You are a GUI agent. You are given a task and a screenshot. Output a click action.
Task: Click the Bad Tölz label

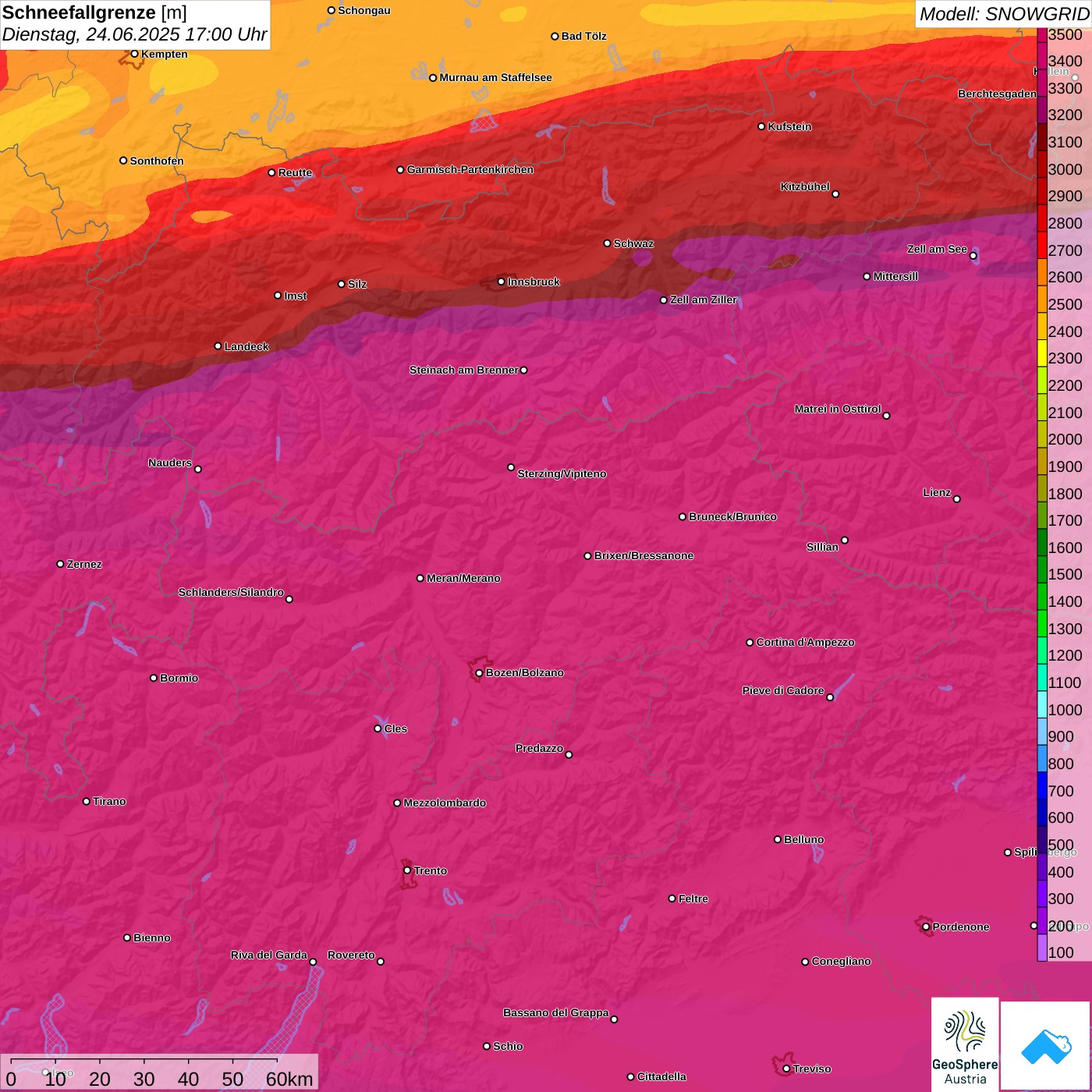(583, 36)
